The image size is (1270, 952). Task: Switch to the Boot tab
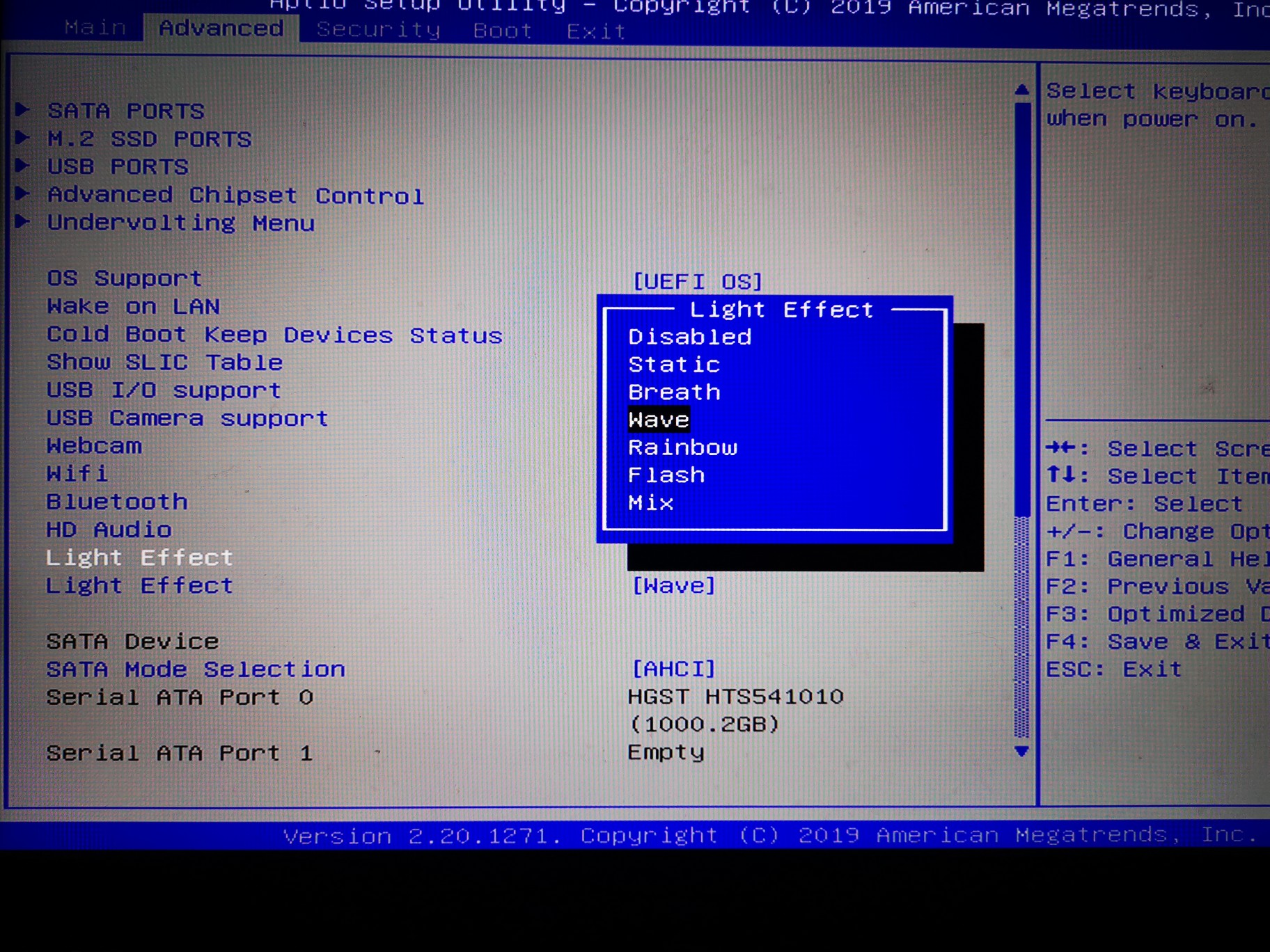point(502,31)
